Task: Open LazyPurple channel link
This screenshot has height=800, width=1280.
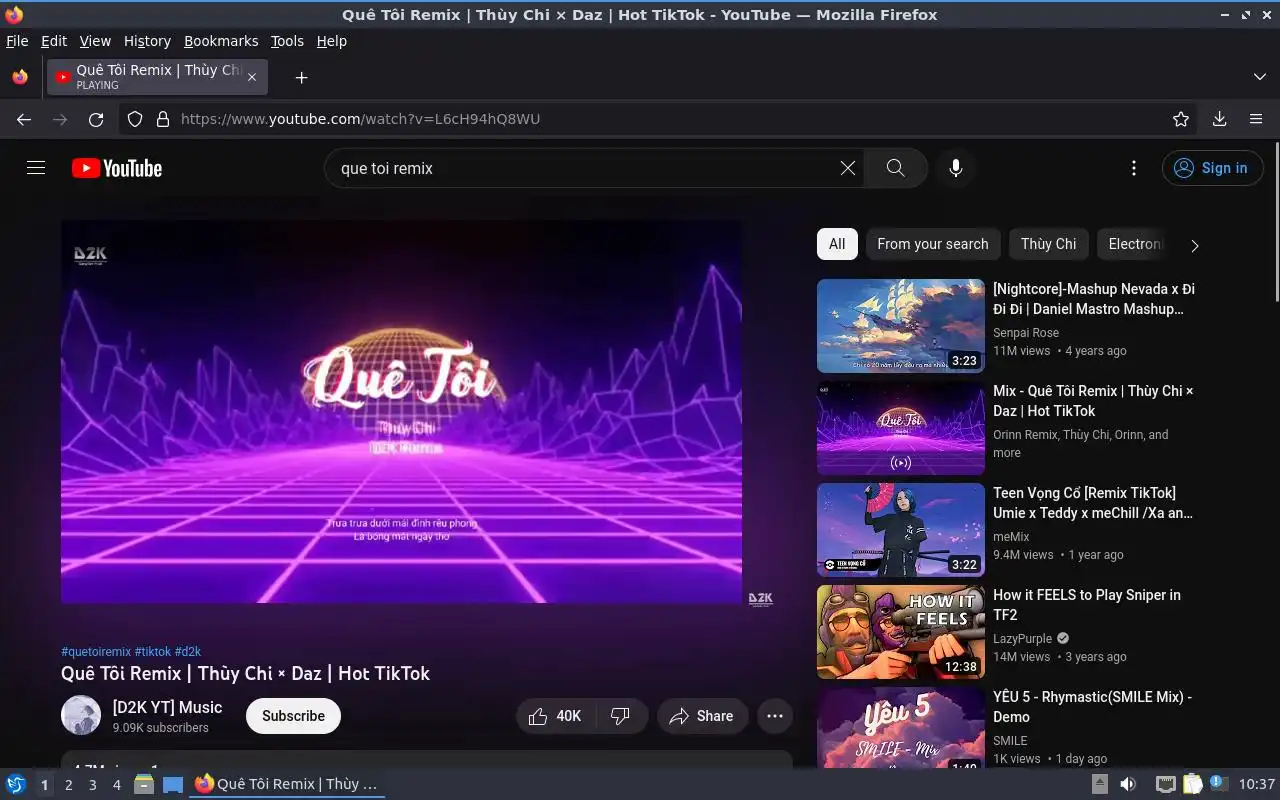Action: tap(1022, 639)
